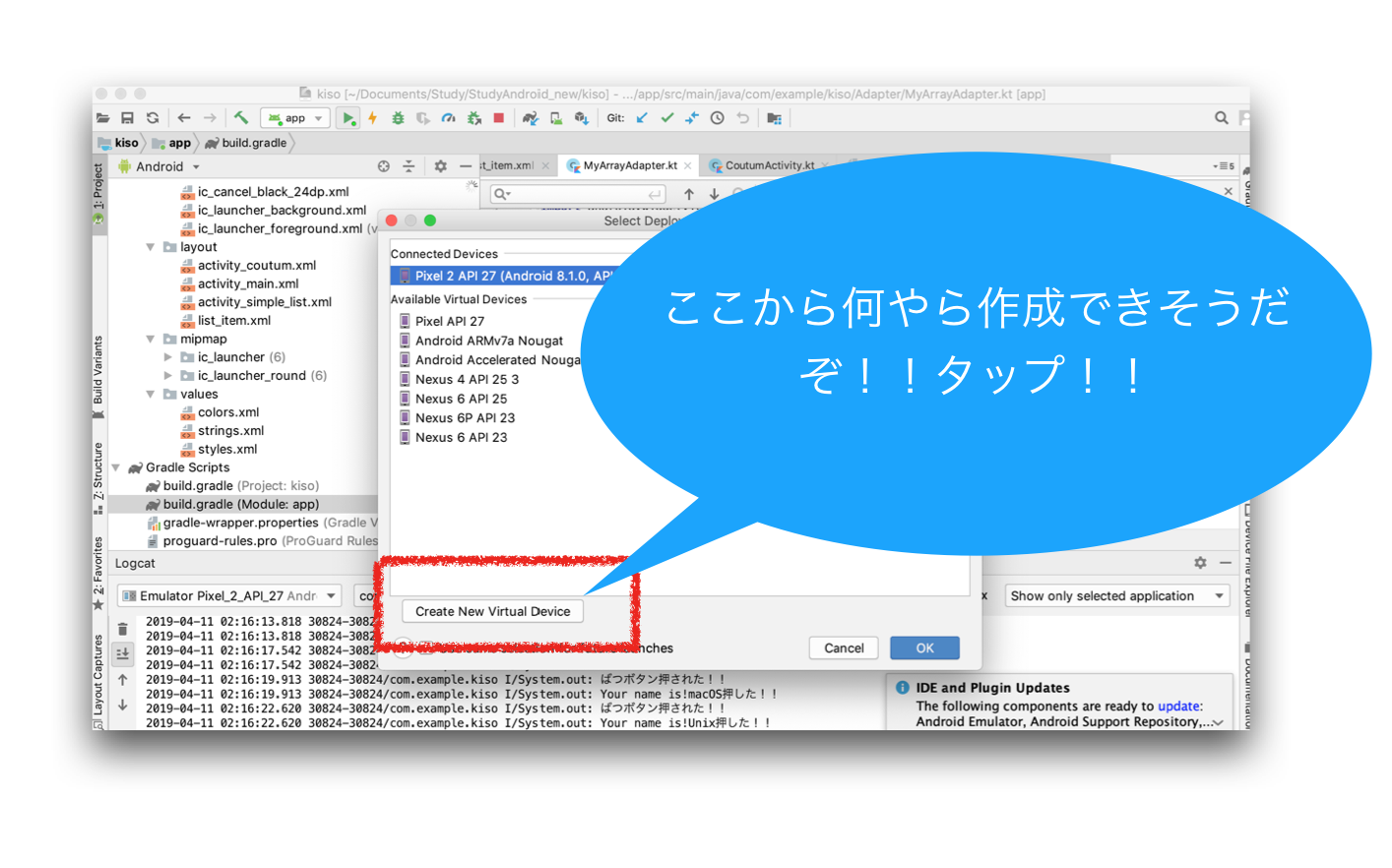Click the locate-target icon in Project panel header

click(384, 167)
